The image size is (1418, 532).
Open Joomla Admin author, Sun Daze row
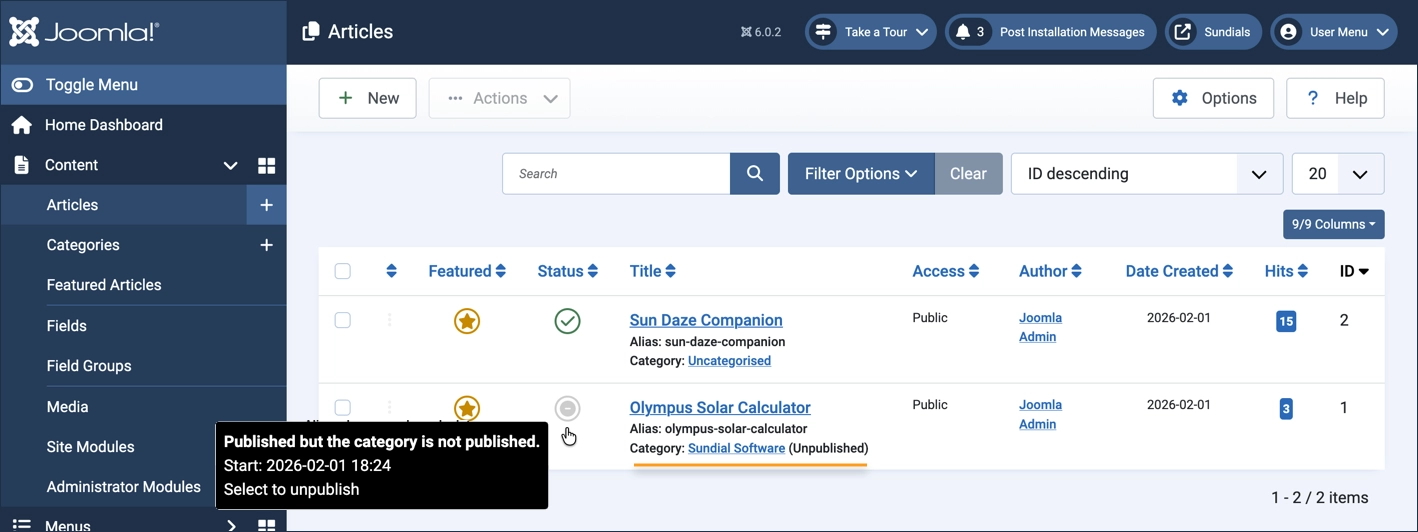click(x=1040, y=327)
